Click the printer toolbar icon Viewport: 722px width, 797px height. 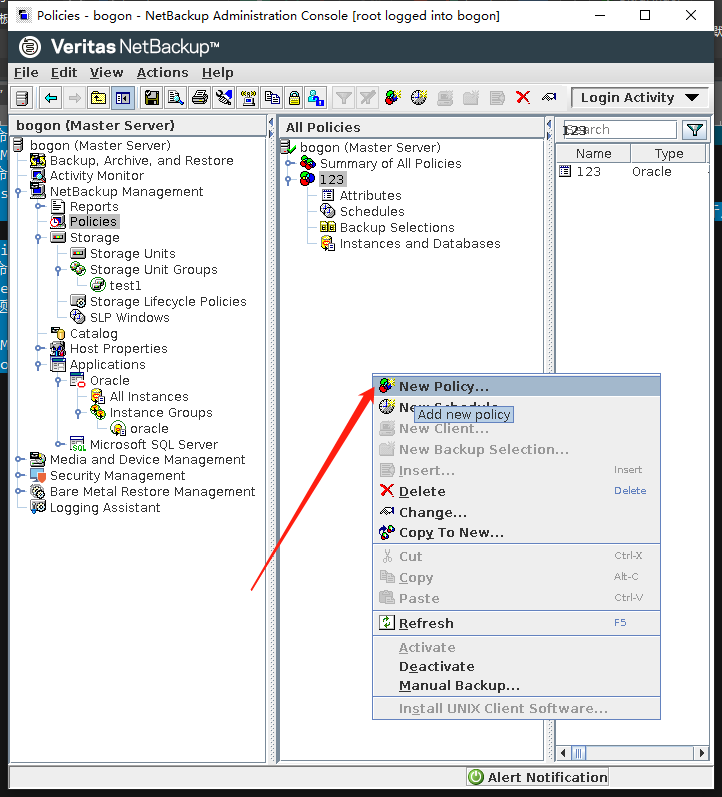point(200,98)
